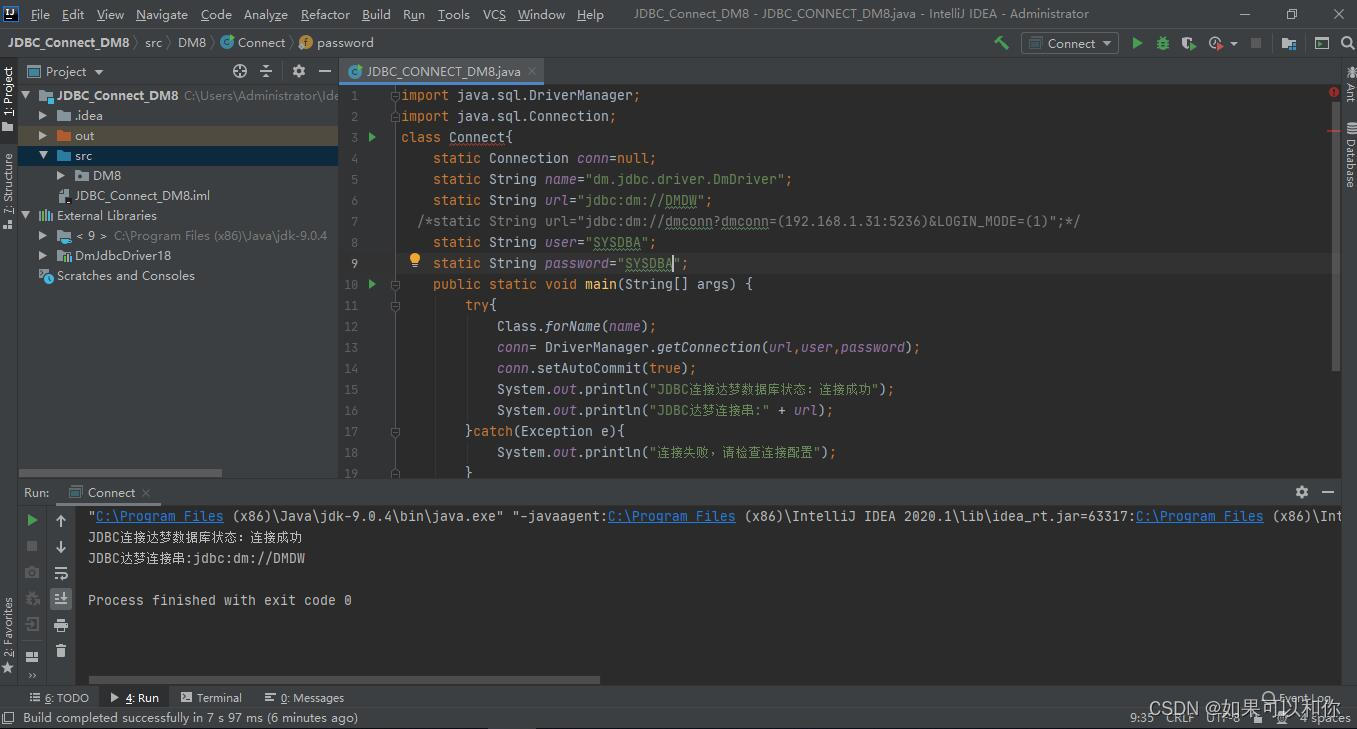Expand the JDK < 9 > library node
Screen dimensions: 1357x729
(43, 236)
